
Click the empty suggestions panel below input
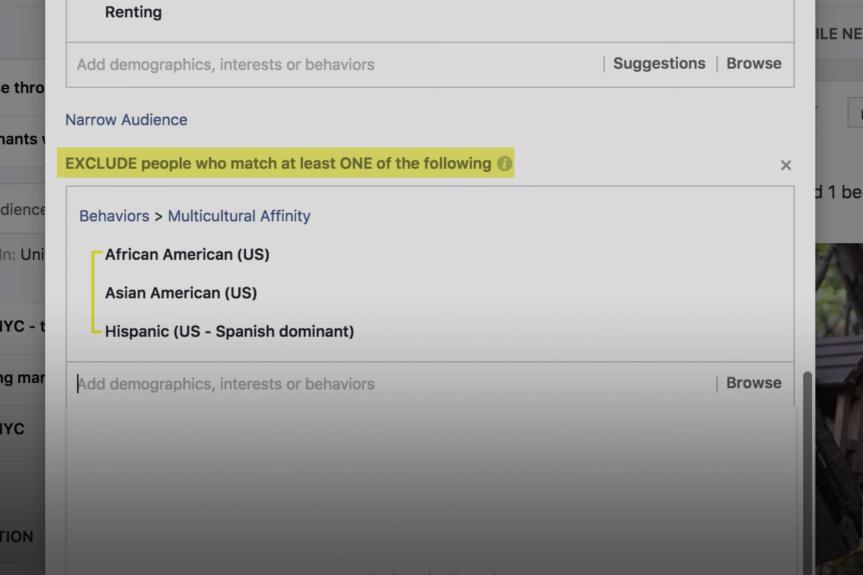click(430, 480)
